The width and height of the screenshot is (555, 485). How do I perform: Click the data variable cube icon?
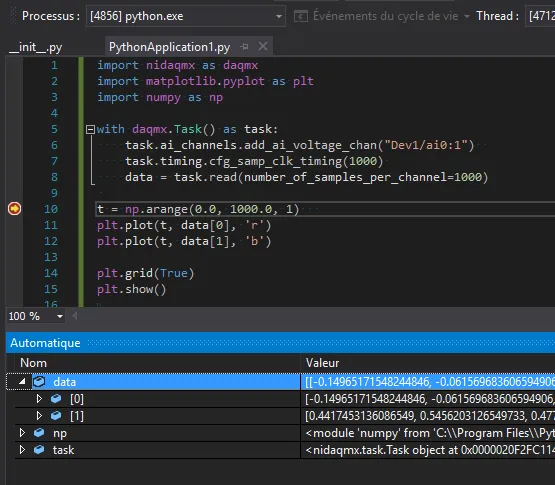[39, 382]
